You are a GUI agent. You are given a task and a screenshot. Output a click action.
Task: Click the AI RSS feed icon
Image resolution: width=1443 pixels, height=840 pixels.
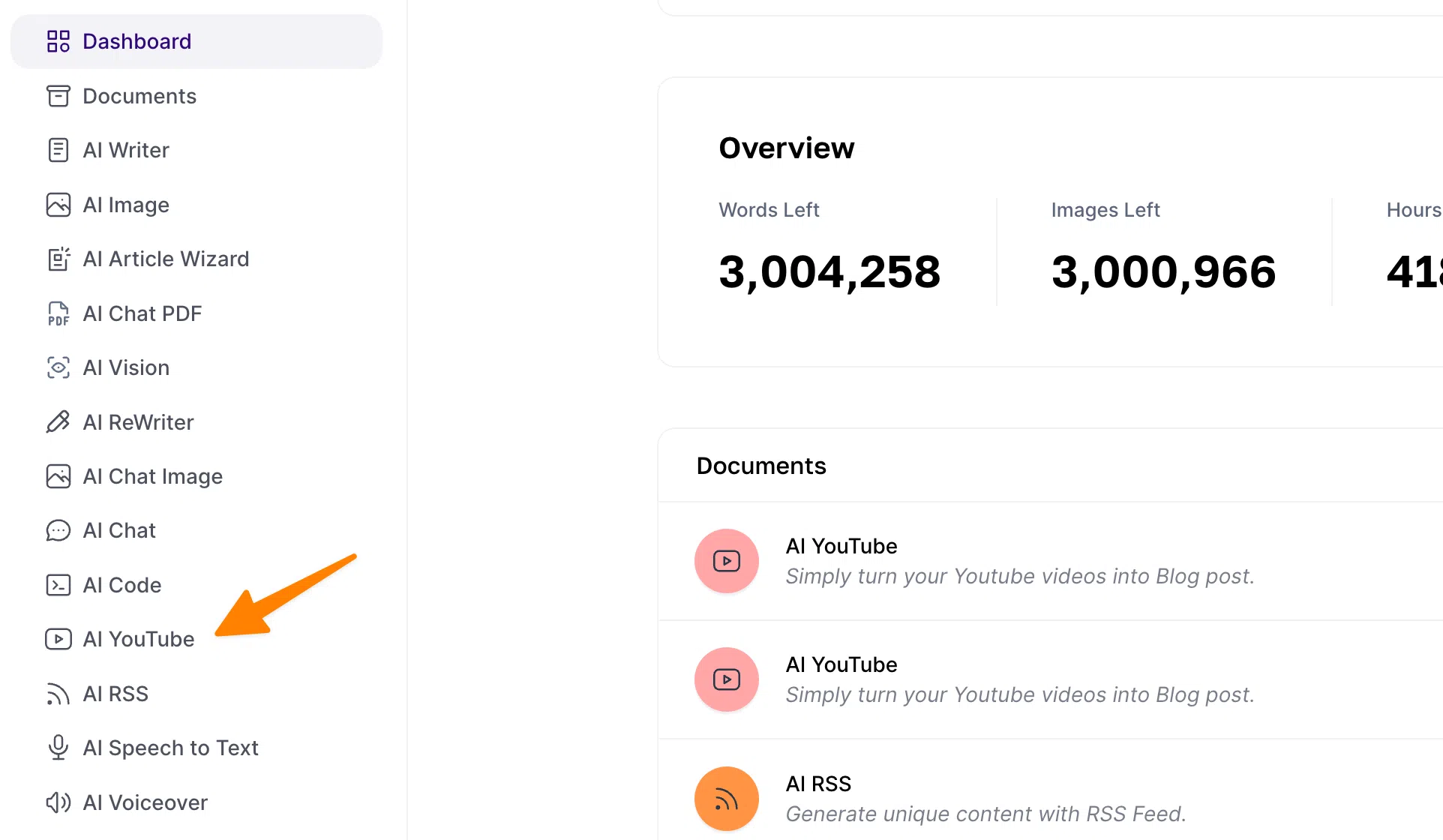[58, 693]
